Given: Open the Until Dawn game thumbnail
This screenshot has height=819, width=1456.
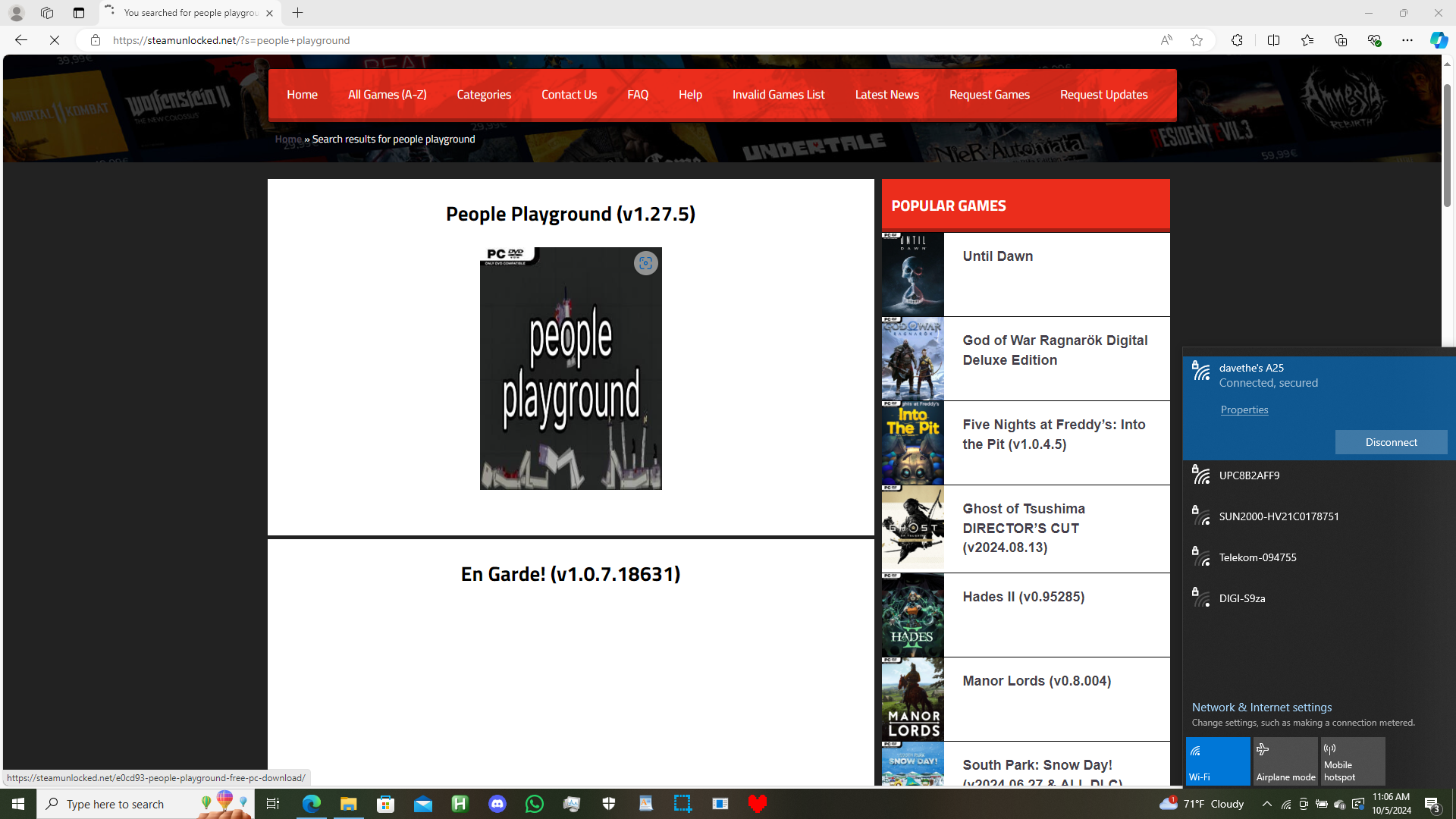Looking at the screenshot, I should point(912,274).
